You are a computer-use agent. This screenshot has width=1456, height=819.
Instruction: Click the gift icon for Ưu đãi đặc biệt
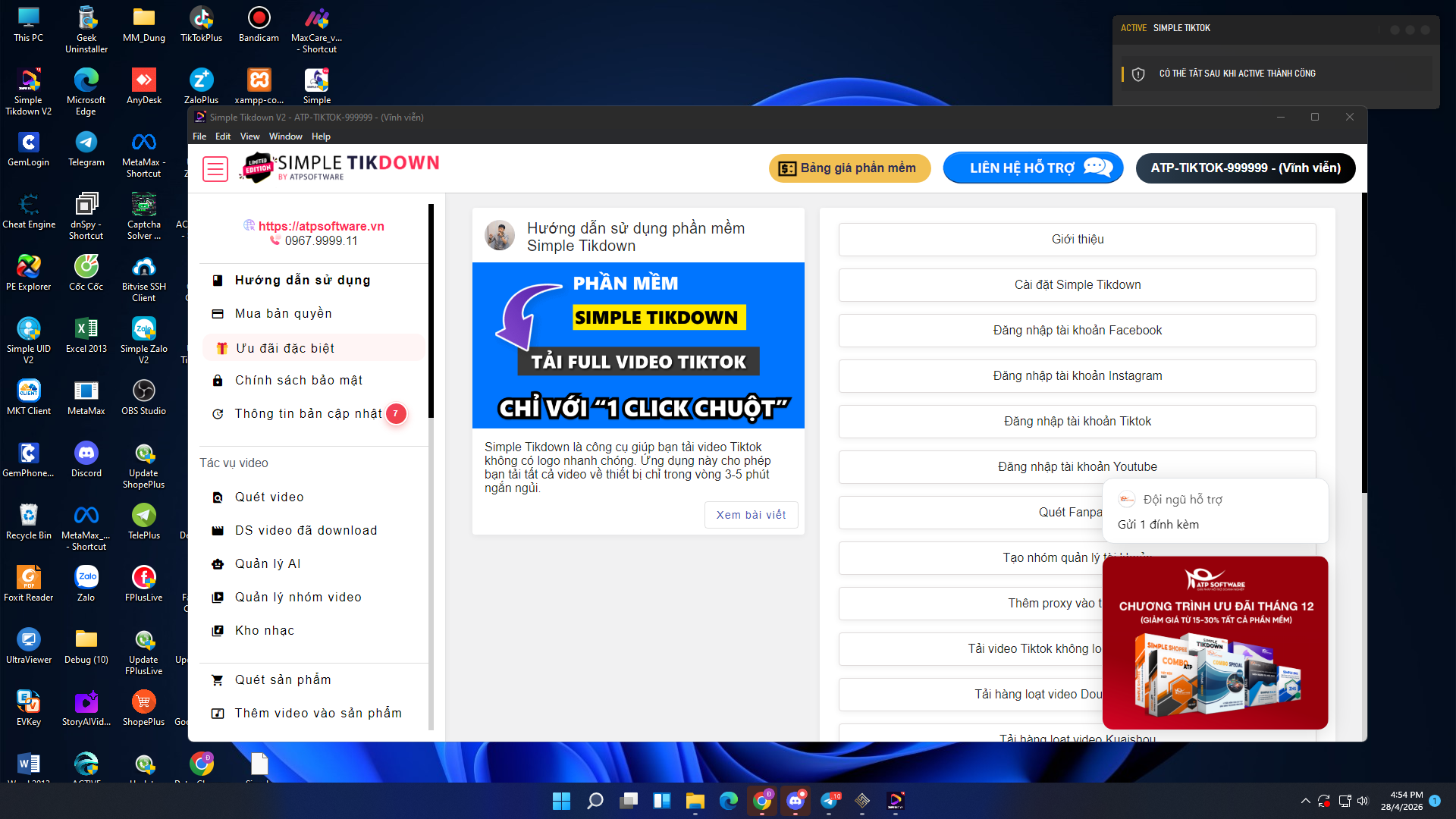click(x=221, y=348)
